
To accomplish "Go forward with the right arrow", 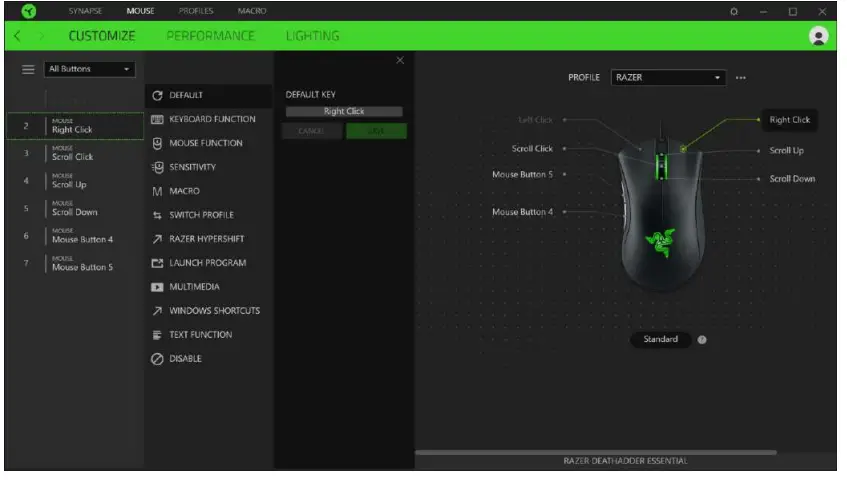I will pos(42,36).
